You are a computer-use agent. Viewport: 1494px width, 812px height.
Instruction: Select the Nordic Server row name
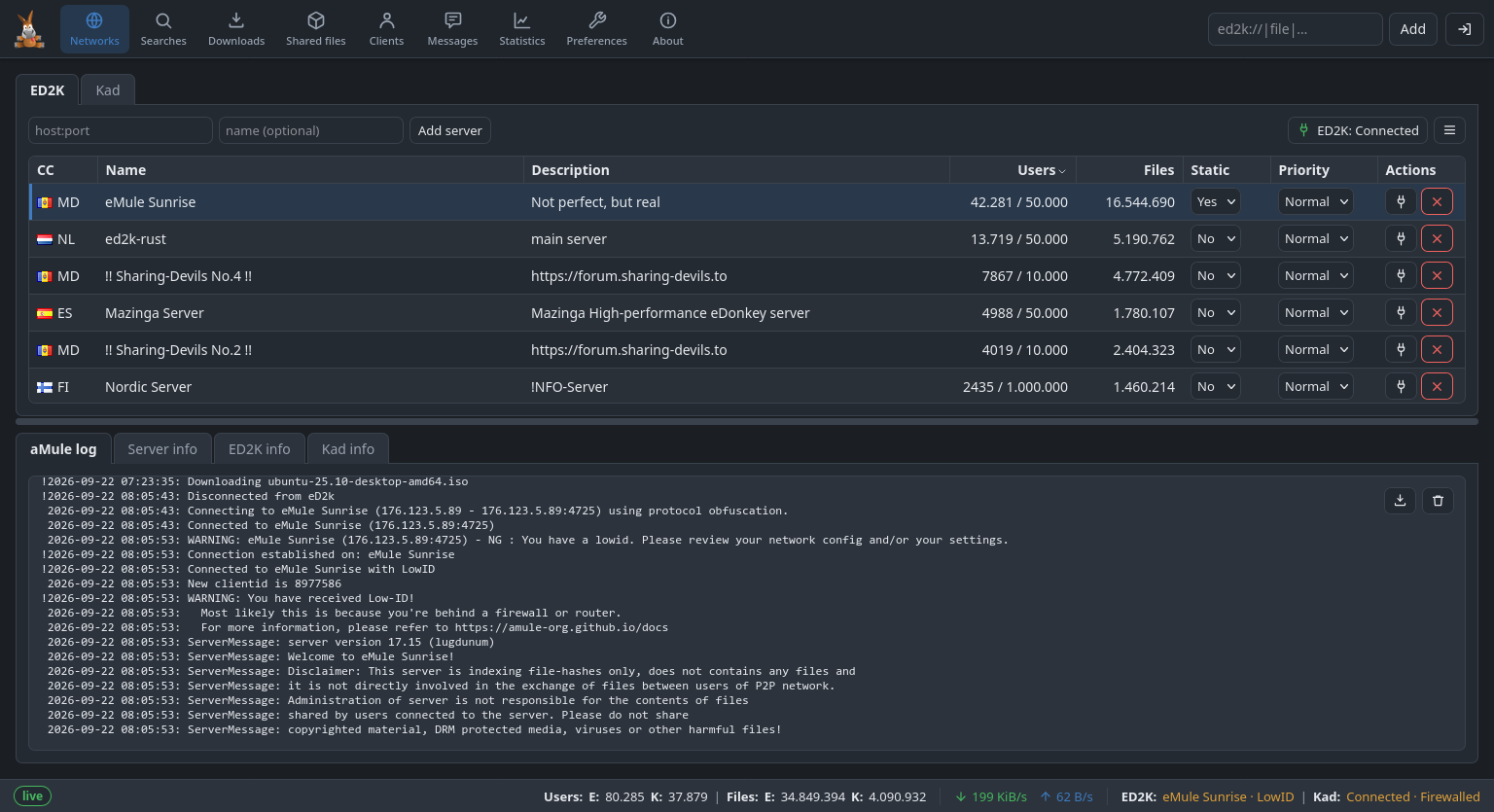point(149,387)
